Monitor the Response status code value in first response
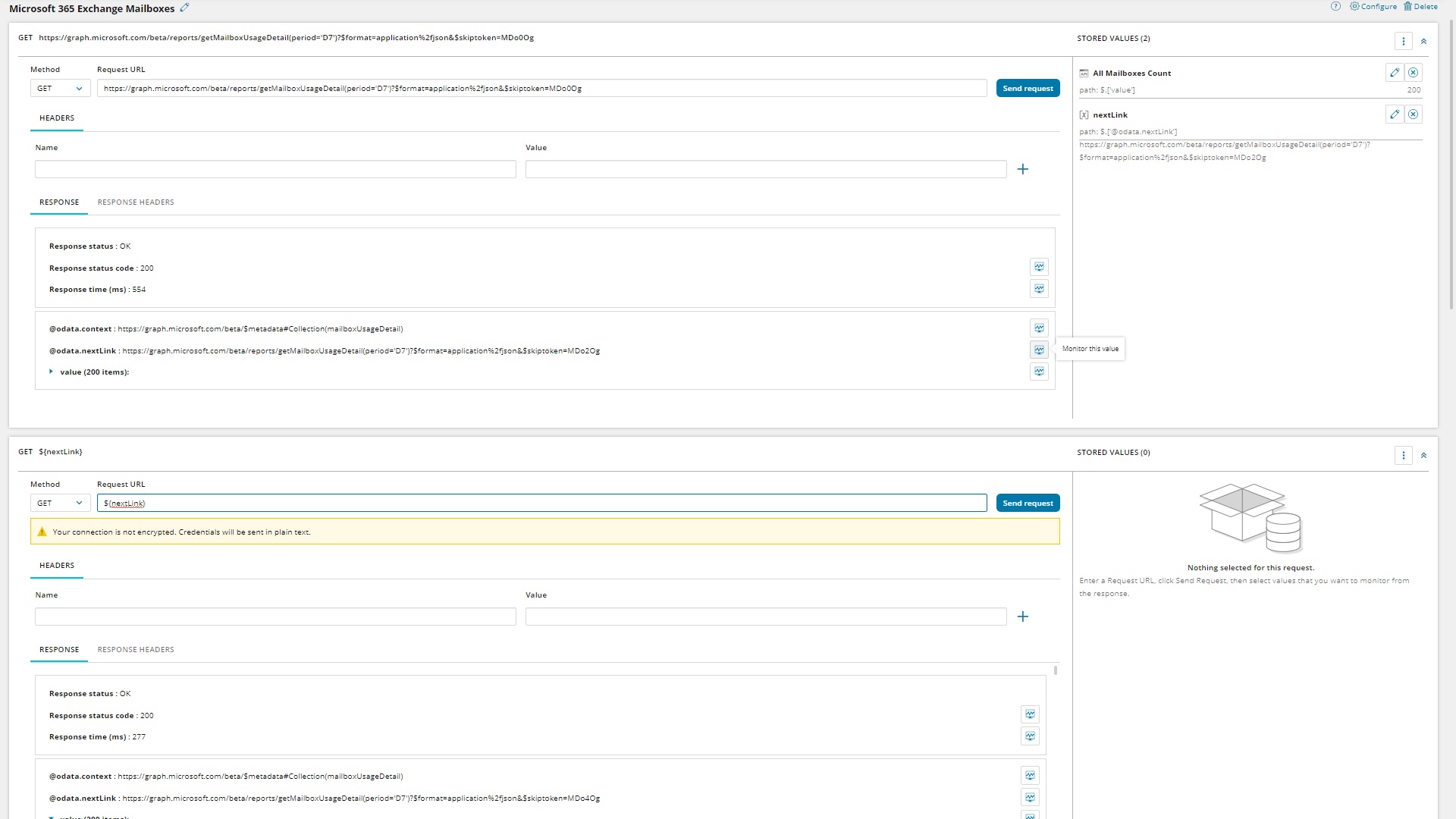The image size is (1456, 819). click(x=1039, y=267)
